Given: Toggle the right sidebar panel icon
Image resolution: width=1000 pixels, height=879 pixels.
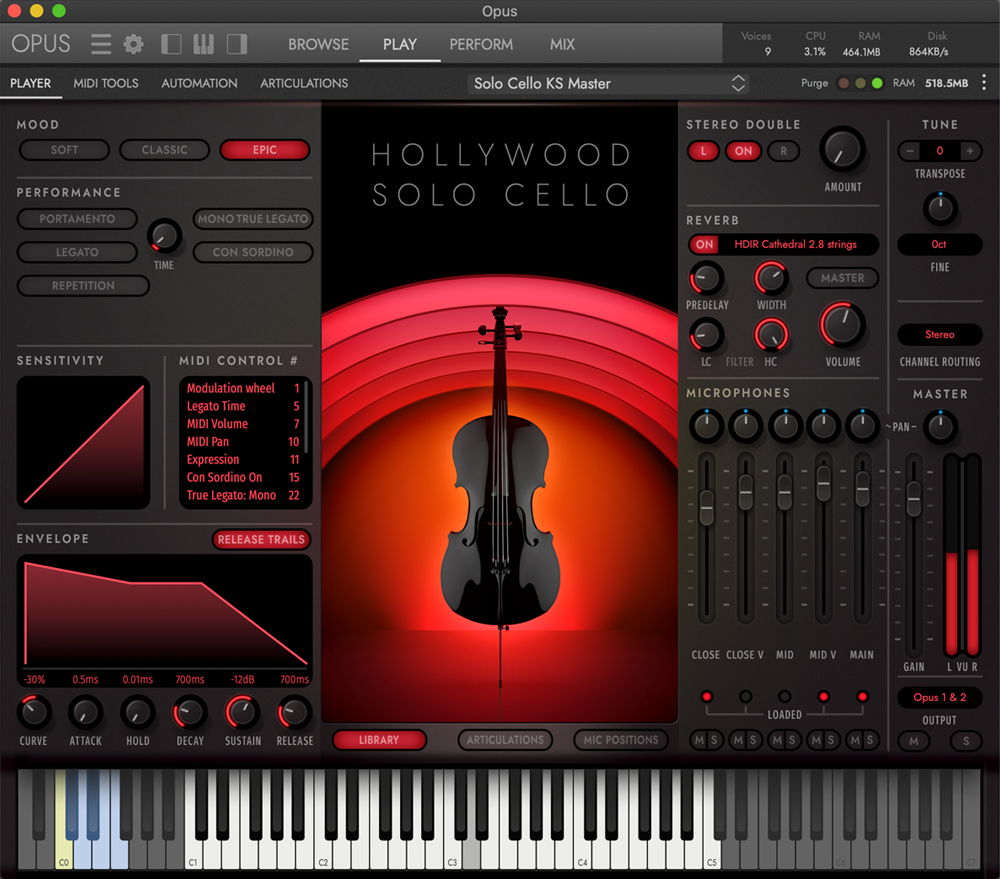Looking at the screenshot, I should click(237, 44).
